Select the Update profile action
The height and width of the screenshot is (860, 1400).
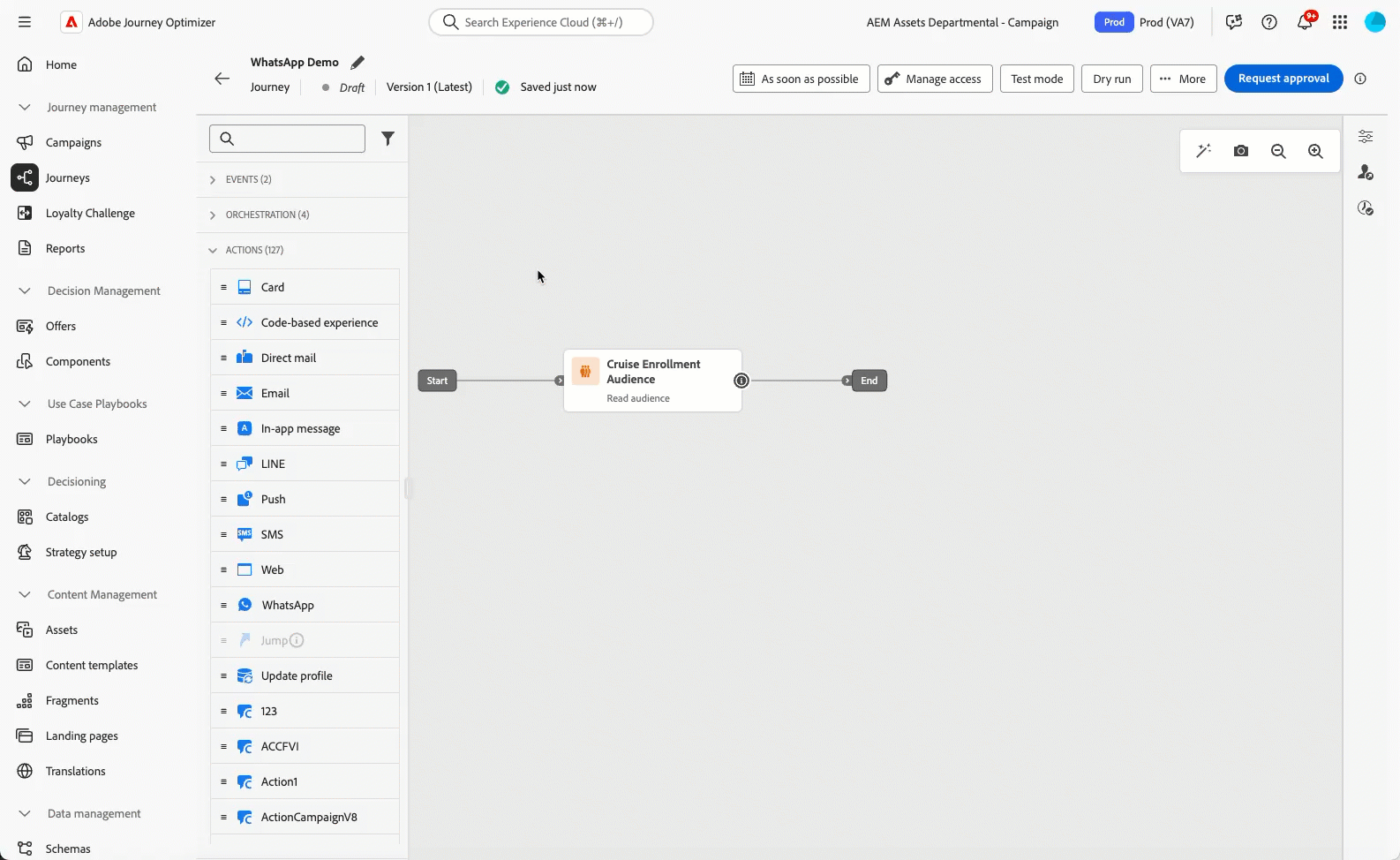(305, 675)
